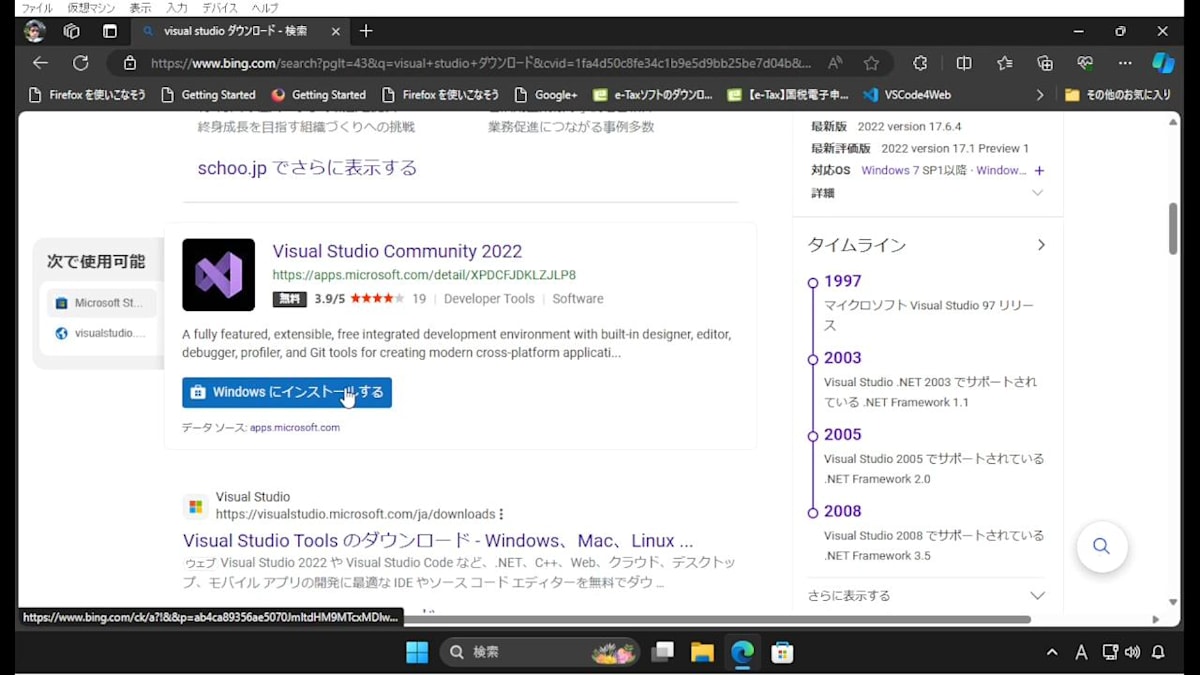Click the Windows にインストールする button
Screen dimensions: 1200x675
[x=286, y=392]
